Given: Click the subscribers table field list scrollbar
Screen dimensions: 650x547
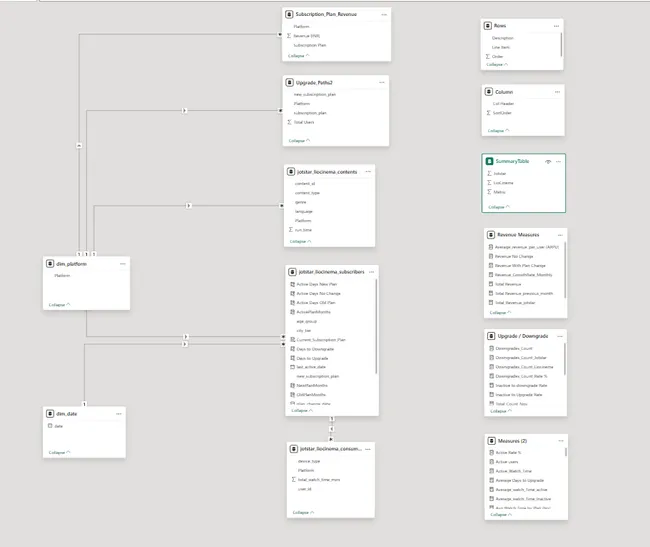Looking at the screenshot, I should (x=376, y=326).
